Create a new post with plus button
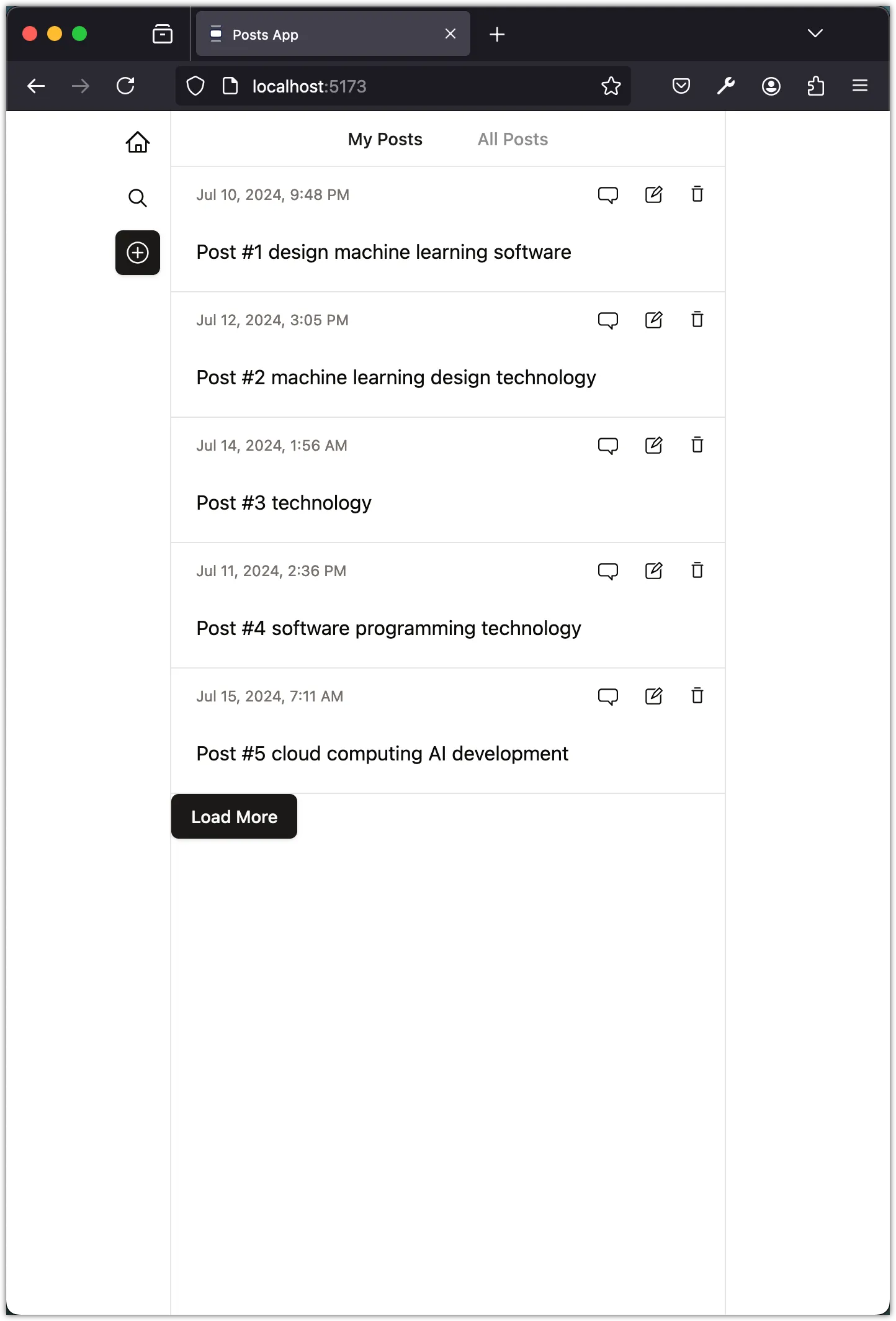Image resolution: width=896 pixels, height=1321 pixels. tap(138, 253)
